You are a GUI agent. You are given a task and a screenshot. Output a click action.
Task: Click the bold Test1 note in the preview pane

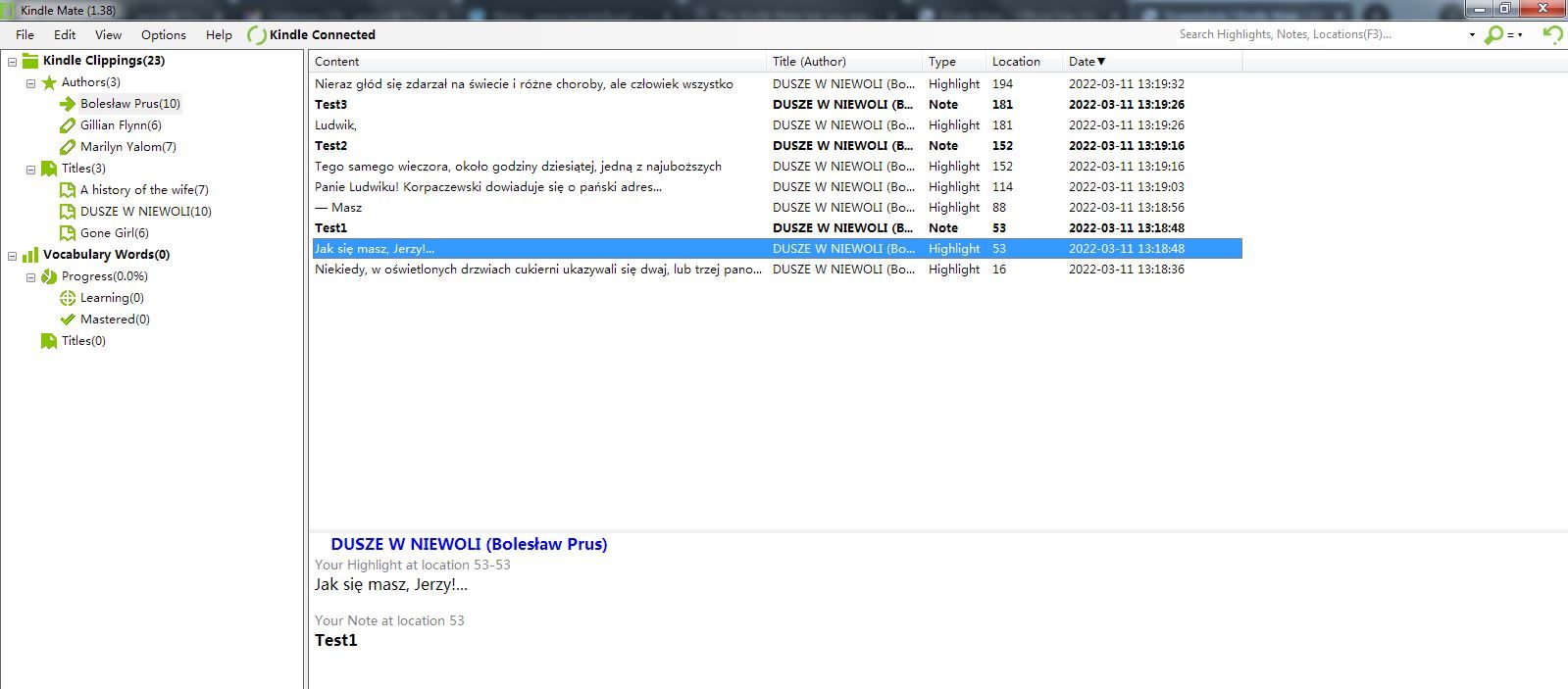pos(335,640)
